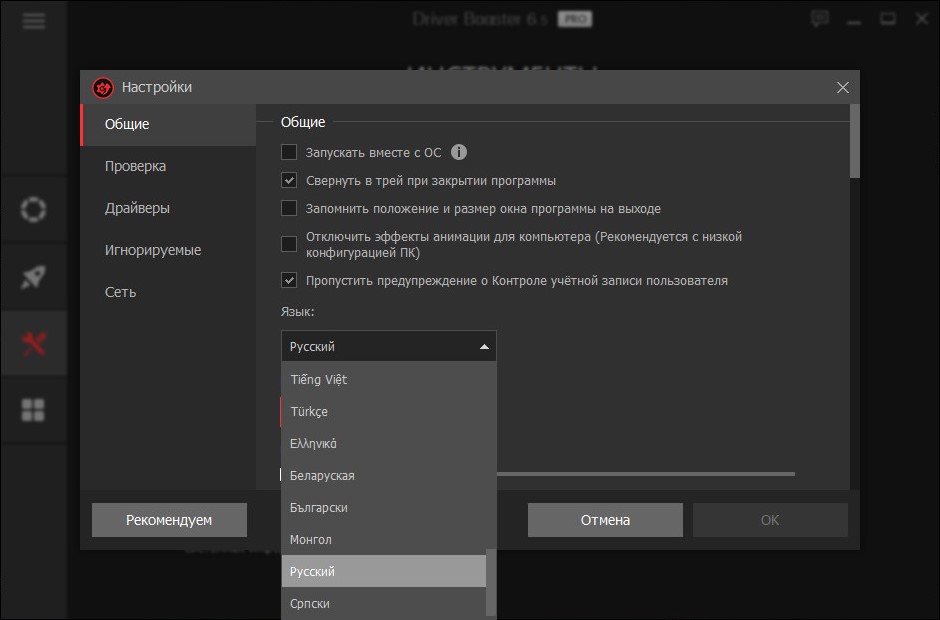
Task: Select the Tools wrench icon in sidebar
Action: (34, 344)
